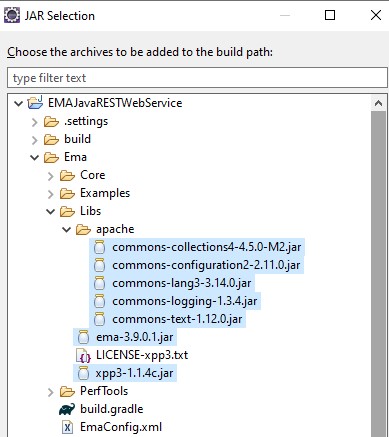Click the EMAJavaRESTWebService project icon

pyautogui.click(x=35, y=103)
